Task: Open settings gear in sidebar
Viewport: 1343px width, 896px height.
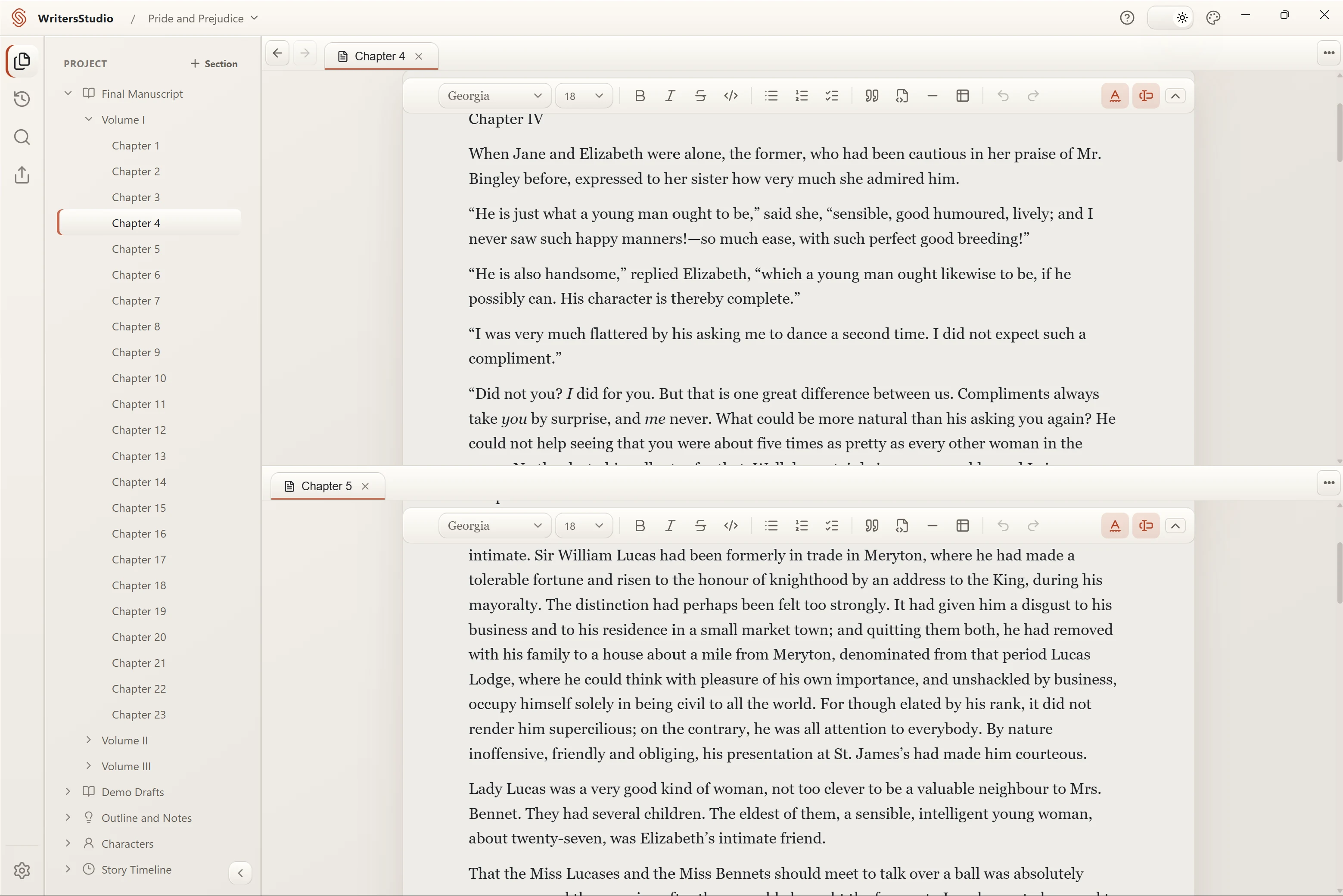Action: (22, 870)
